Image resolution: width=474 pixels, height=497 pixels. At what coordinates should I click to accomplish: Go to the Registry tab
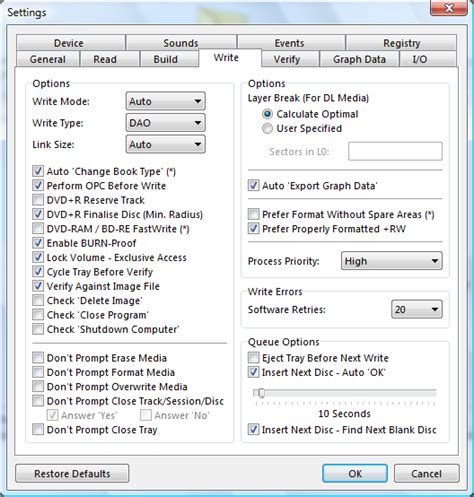coord(401,43)
